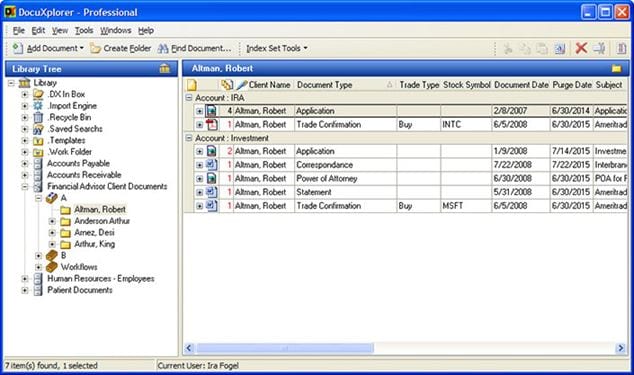634x375 pixels.
Task: Sort by Trade Type column header
Action: click(x=419, y=85)
